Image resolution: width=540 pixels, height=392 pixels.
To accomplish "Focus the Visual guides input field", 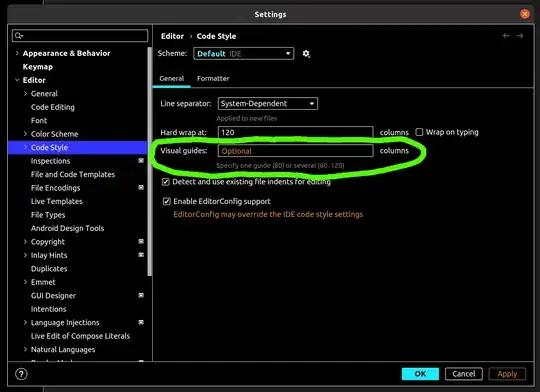I will [295, 151].
